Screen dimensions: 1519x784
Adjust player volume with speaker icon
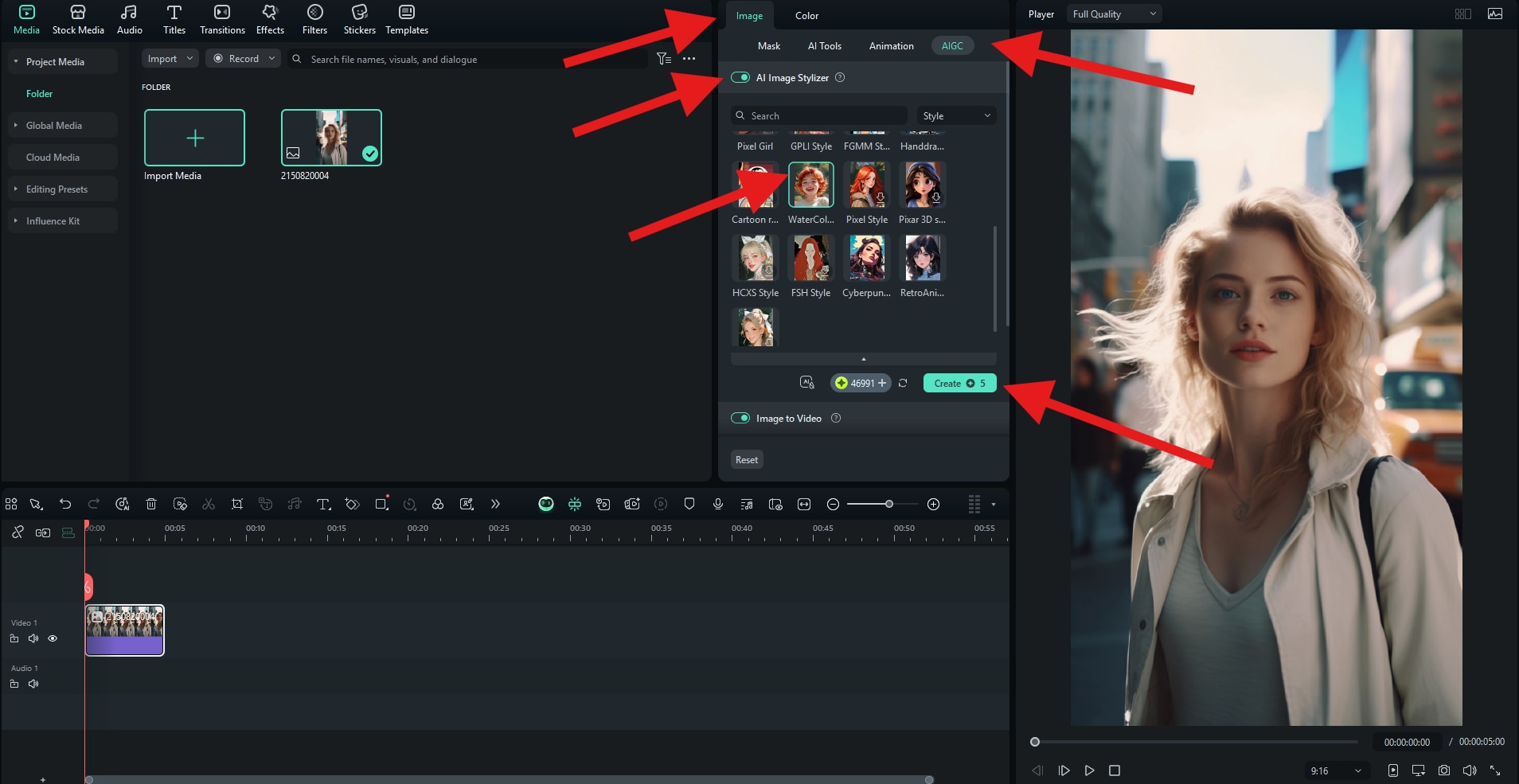[x=1470, y=770]
